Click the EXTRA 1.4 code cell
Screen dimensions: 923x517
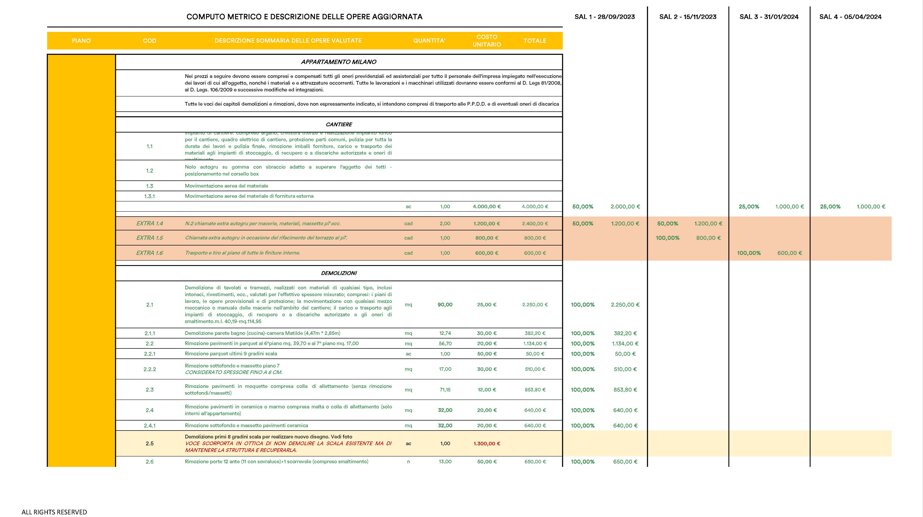[149, 223]
